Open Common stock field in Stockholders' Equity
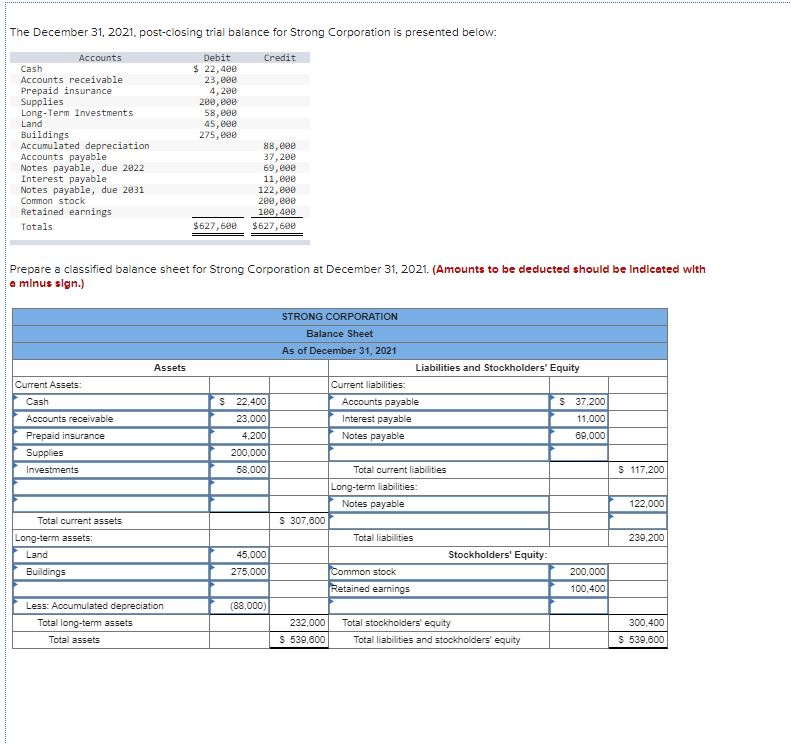 pos(439,572)
